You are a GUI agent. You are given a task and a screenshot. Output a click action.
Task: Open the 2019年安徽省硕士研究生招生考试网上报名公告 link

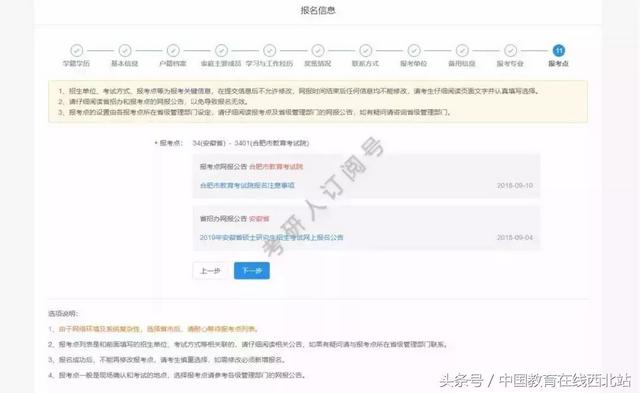point(271,237)
